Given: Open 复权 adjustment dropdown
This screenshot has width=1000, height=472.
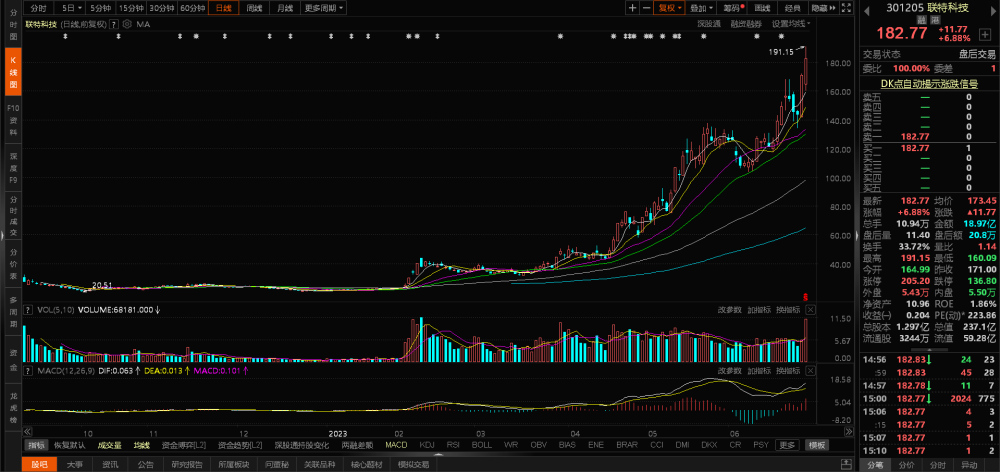Looking at the screenshot, I should (670, 8).
